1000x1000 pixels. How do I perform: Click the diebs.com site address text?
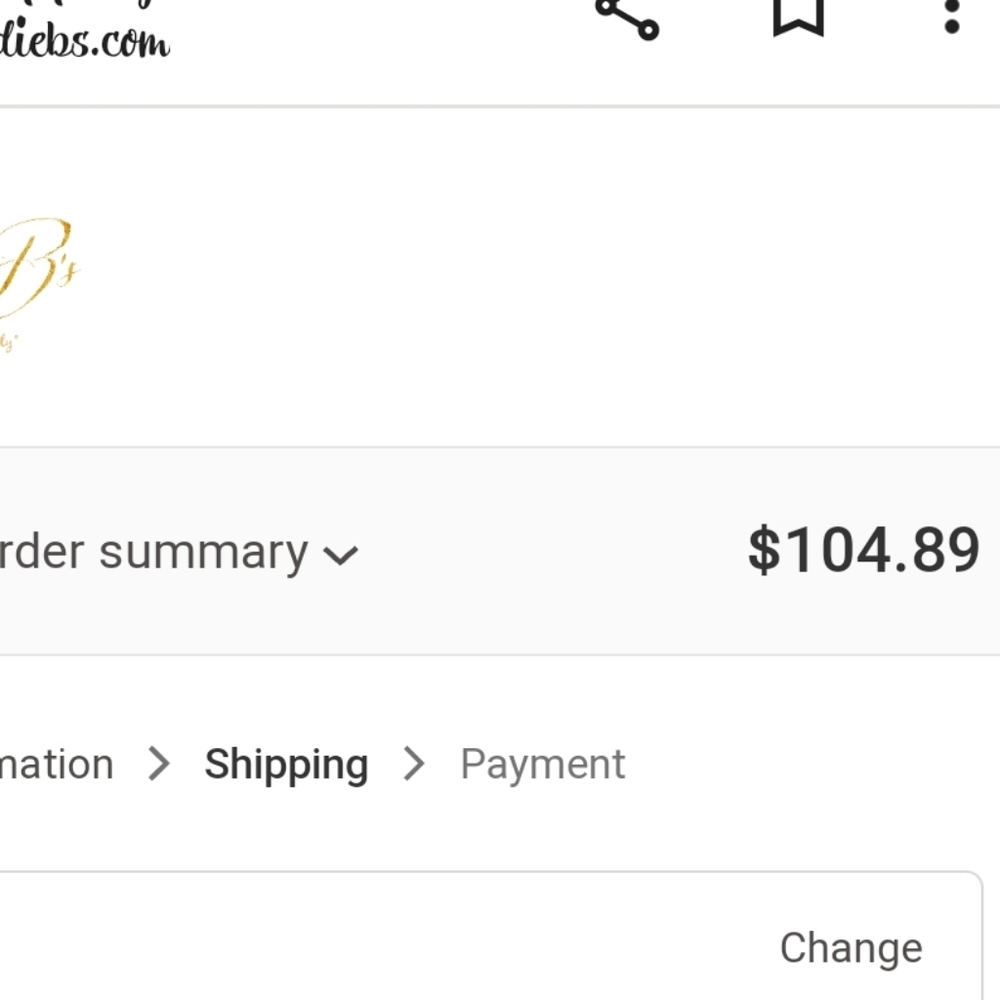(84, 41)
